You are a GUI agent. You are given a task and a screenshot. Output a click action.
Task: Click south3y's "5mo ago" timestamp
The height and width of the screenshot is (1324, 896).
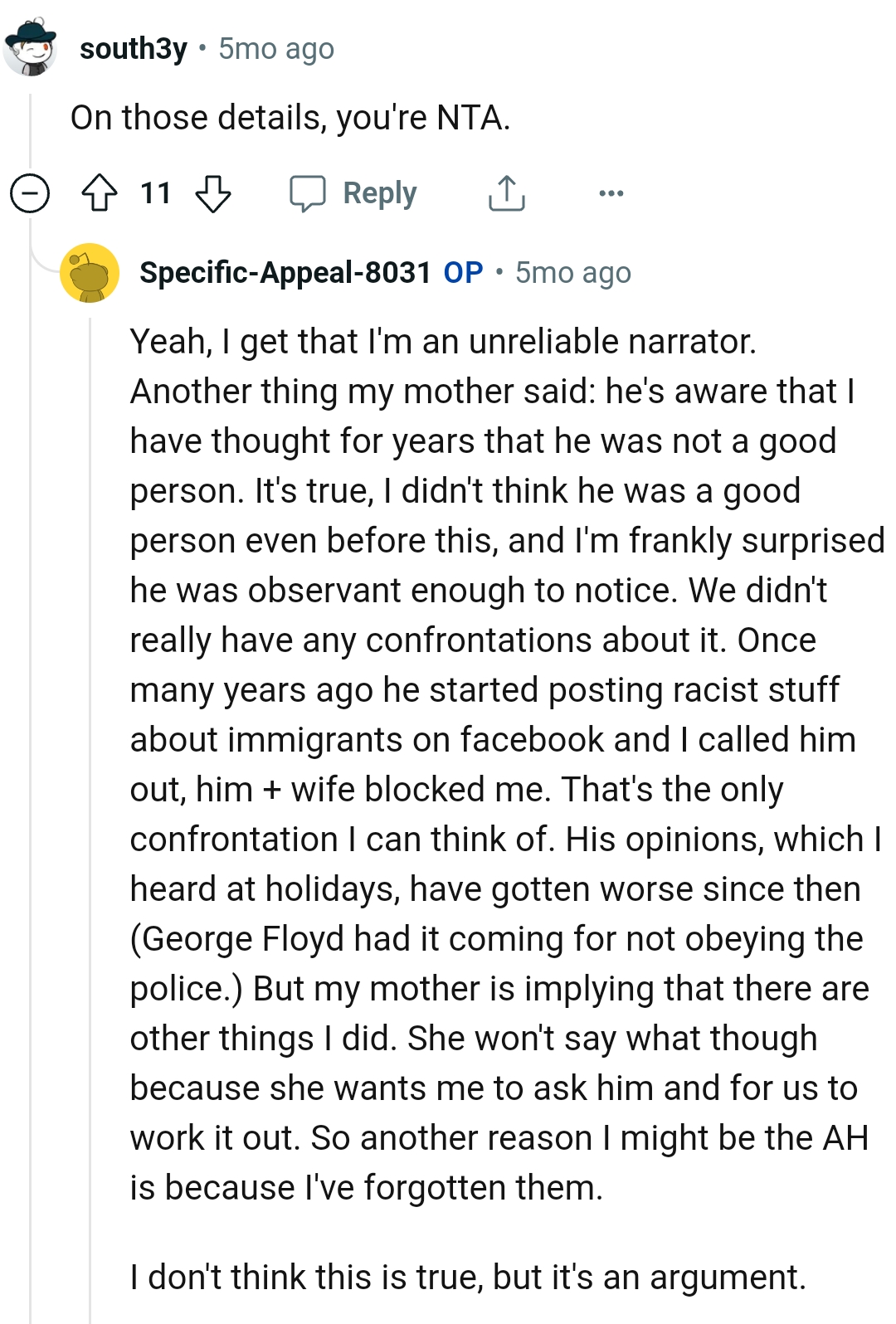tap(276, 49)
